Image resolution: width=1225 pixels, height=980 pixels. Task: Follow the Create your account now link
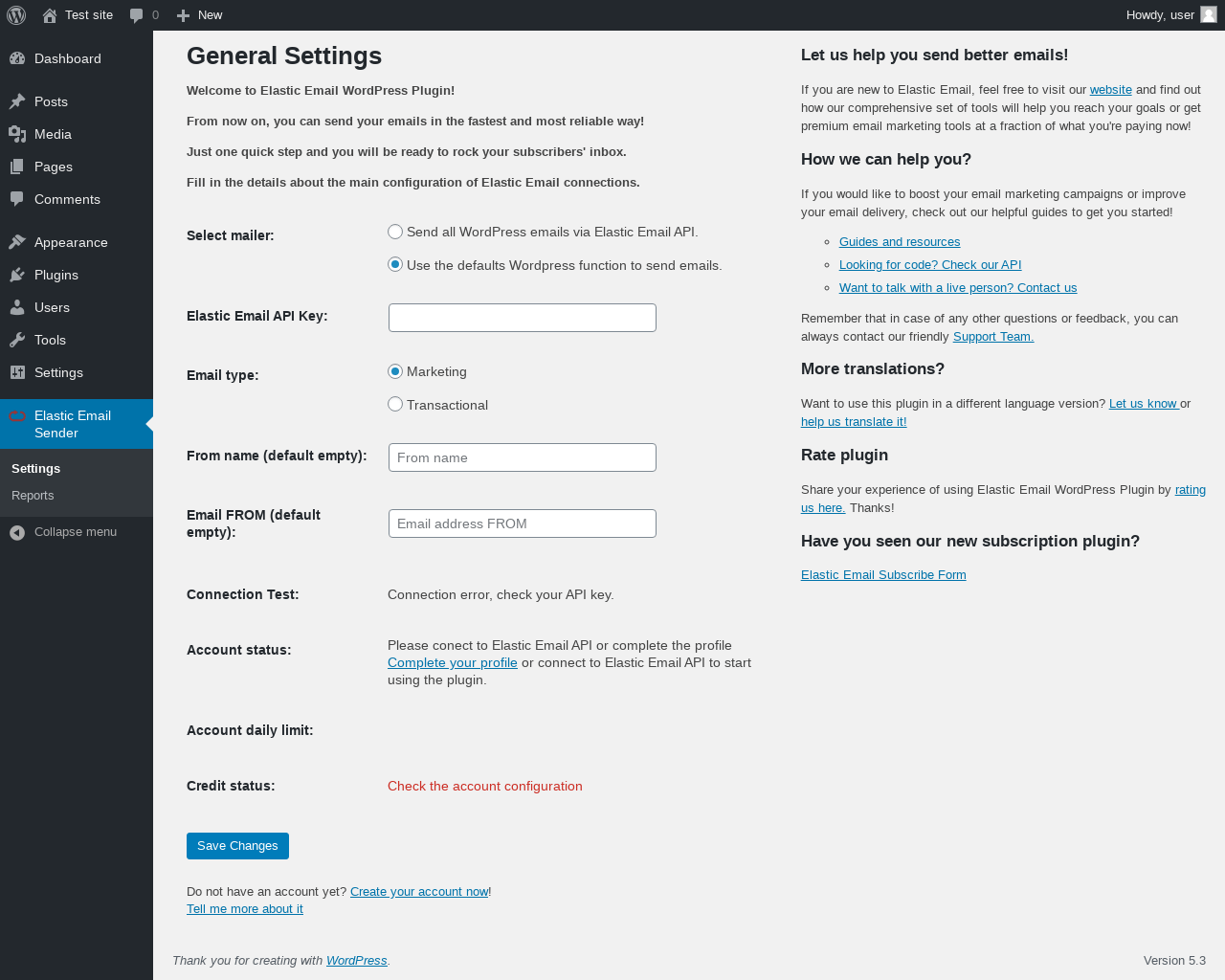[419, 892]
